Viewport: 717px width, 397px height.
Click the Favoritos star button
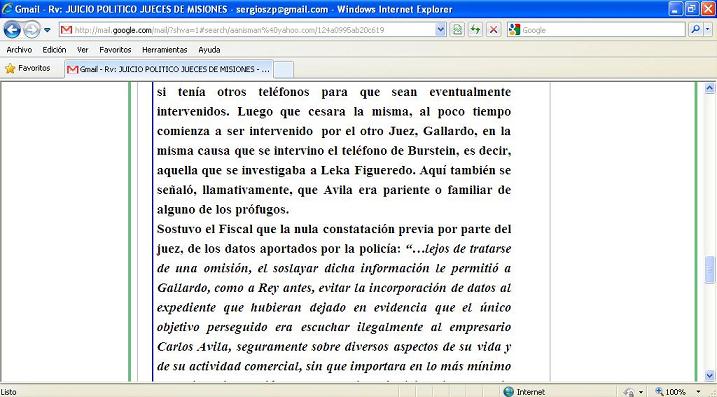(28, 69)
